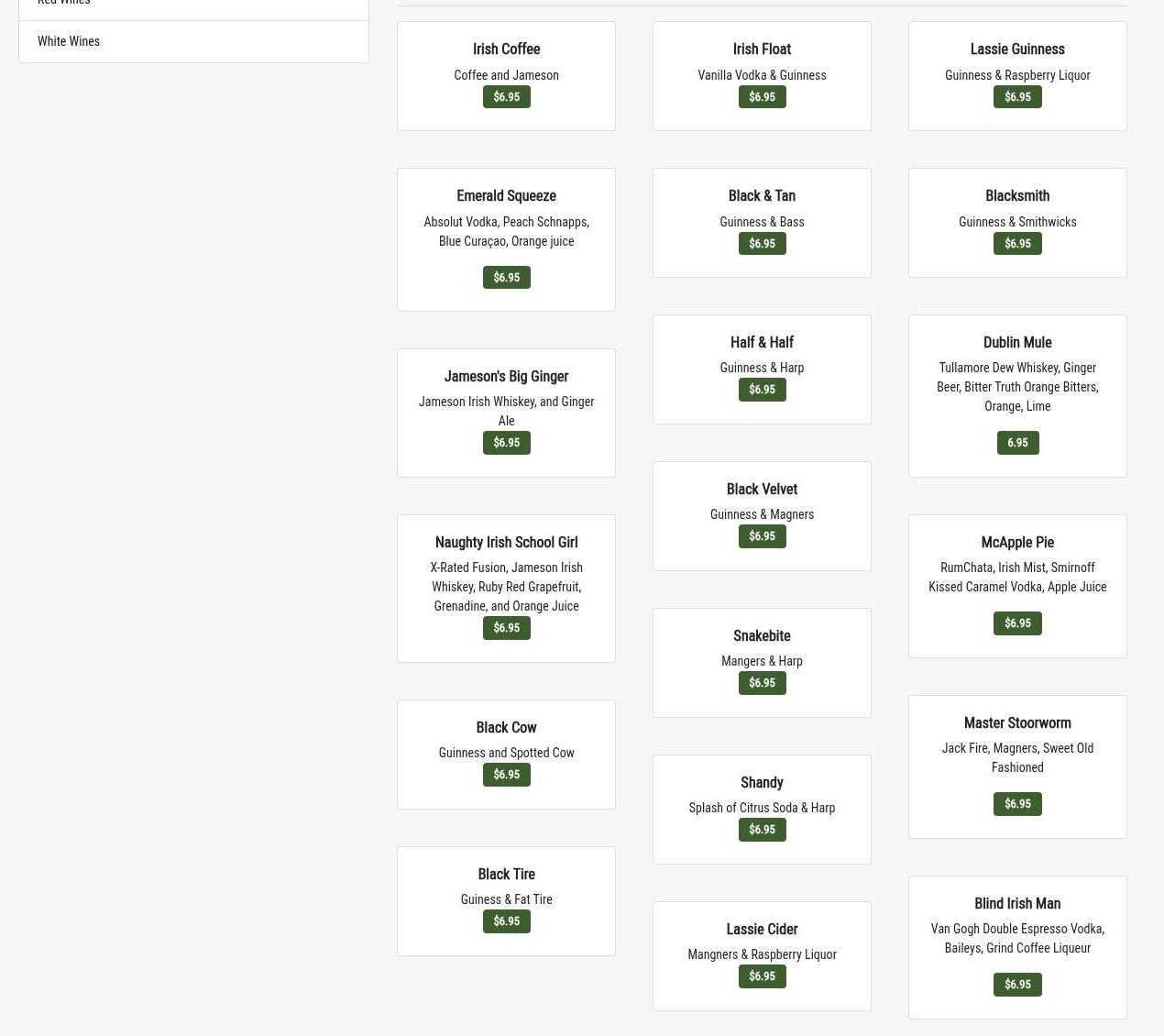Select the Blind Irish Man price badge
Image resolution: width=1164 pixels, height=1036 pixels.
1016,985
